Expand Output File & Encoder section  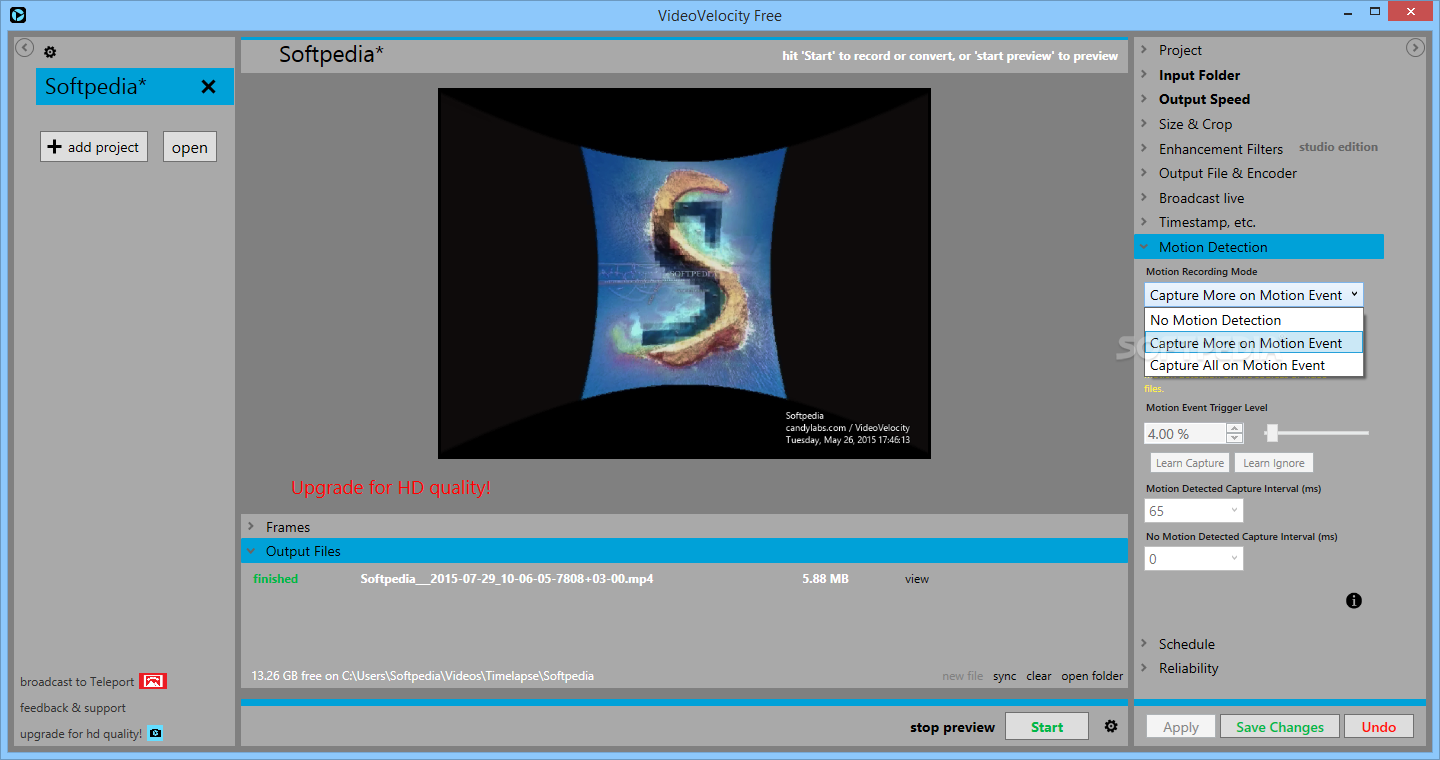[1228, 173]
